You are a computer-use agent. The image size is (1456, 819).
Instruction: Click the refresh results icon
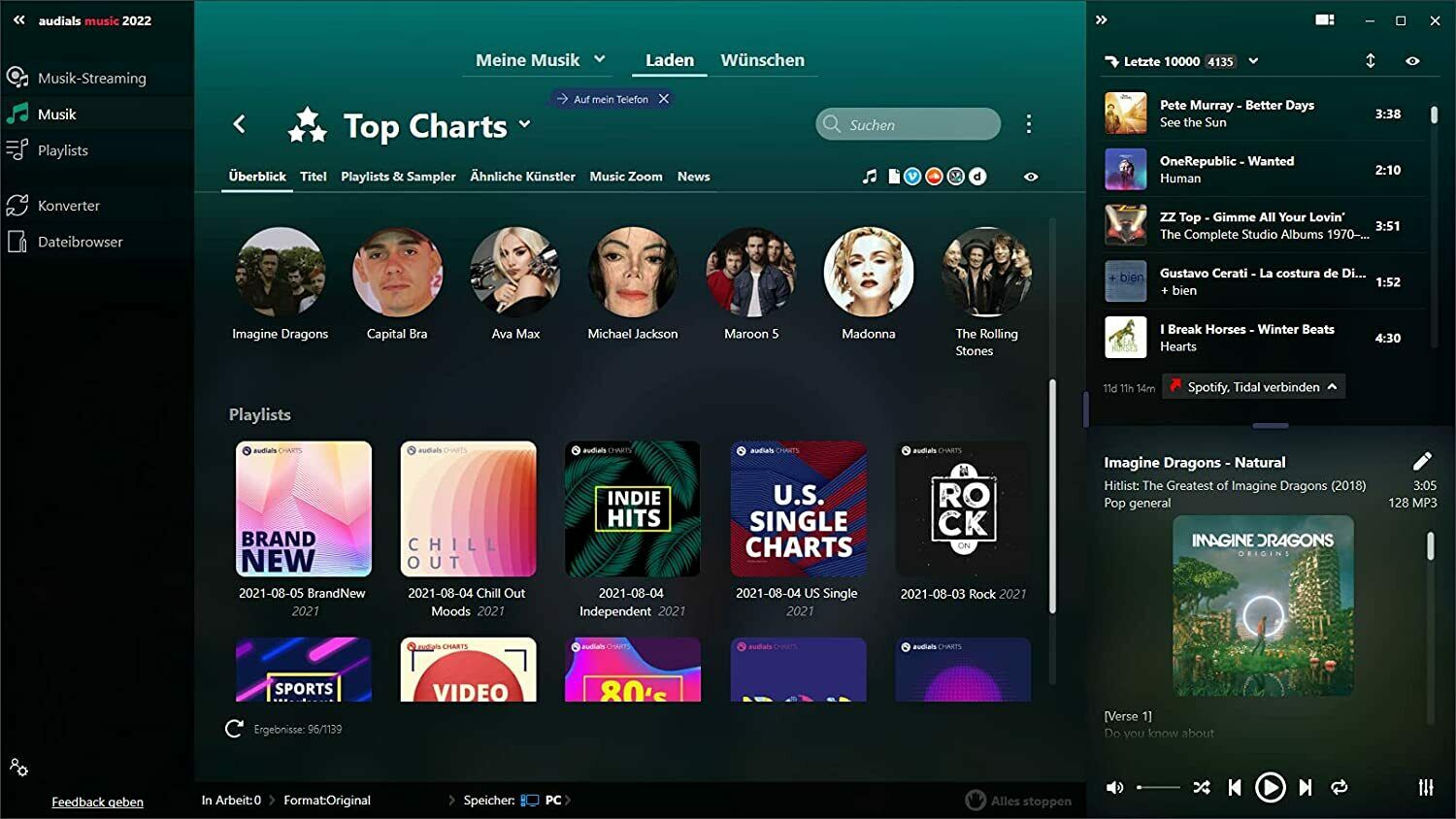(x=234, y=729)
